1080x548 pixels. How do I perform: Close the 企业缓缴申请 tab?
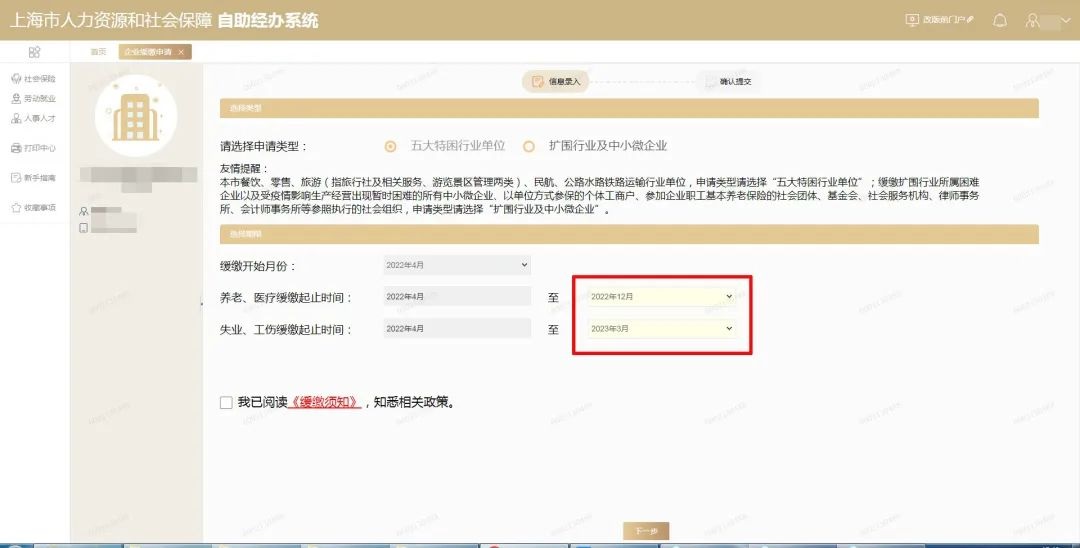click(x=181, y=52)
